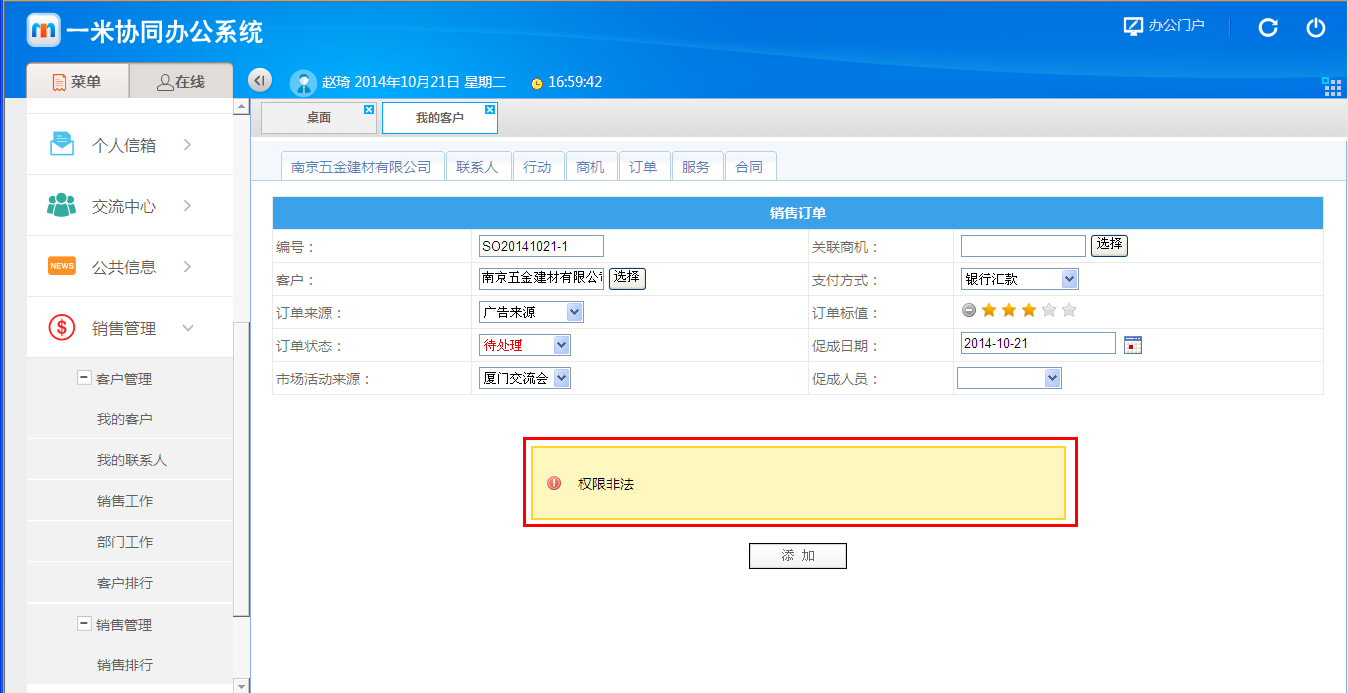Open the 订单状态 dropdown showing 待处理
1348x693 pixels.
525,345
